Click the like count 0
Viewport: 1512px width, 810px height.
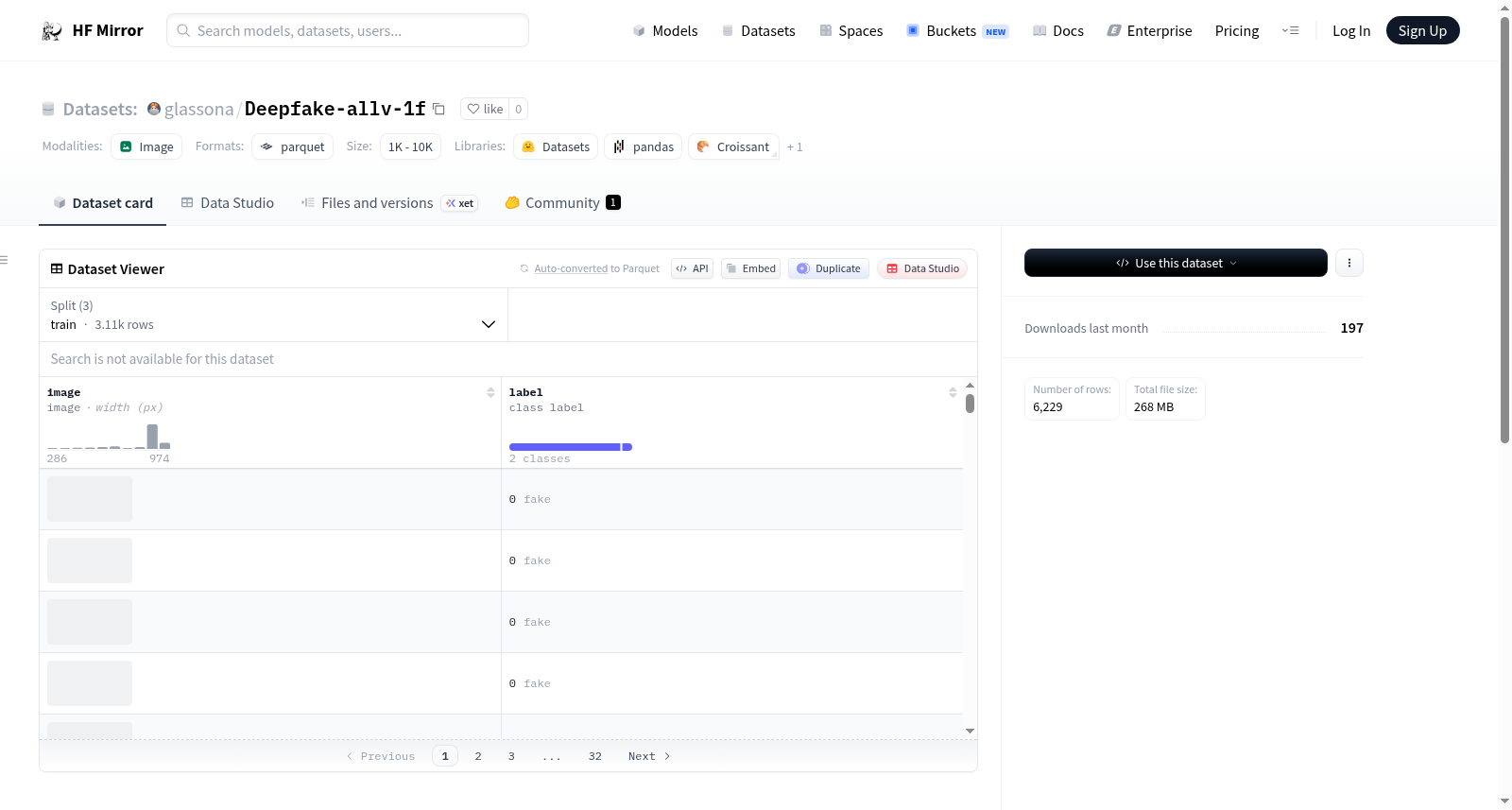(x=519, y=109)
